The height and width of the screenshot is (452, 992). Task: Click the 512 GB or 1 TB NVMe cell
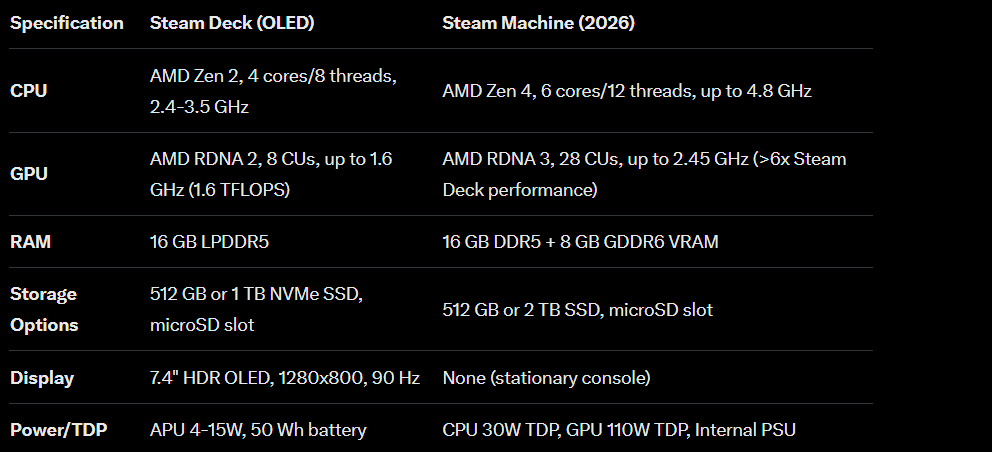pos(256,310)
